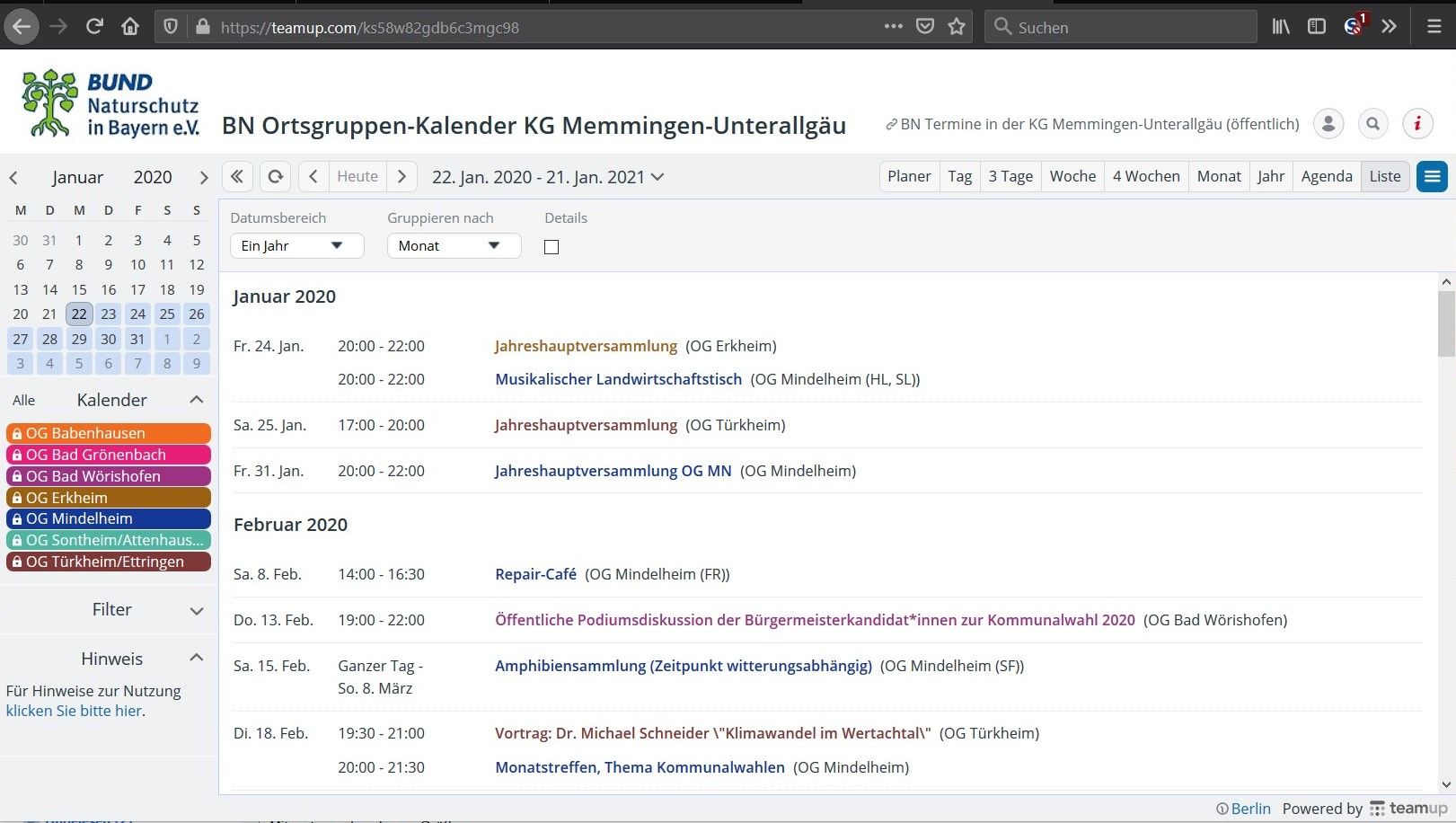1456x823 pixels.
Task: Open calendar search magnifier
Action: pos(1373,124)
